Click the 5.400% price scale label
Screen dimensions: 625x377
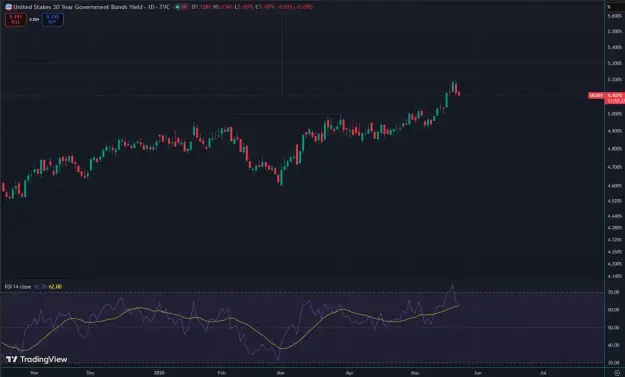coord(615,47)
